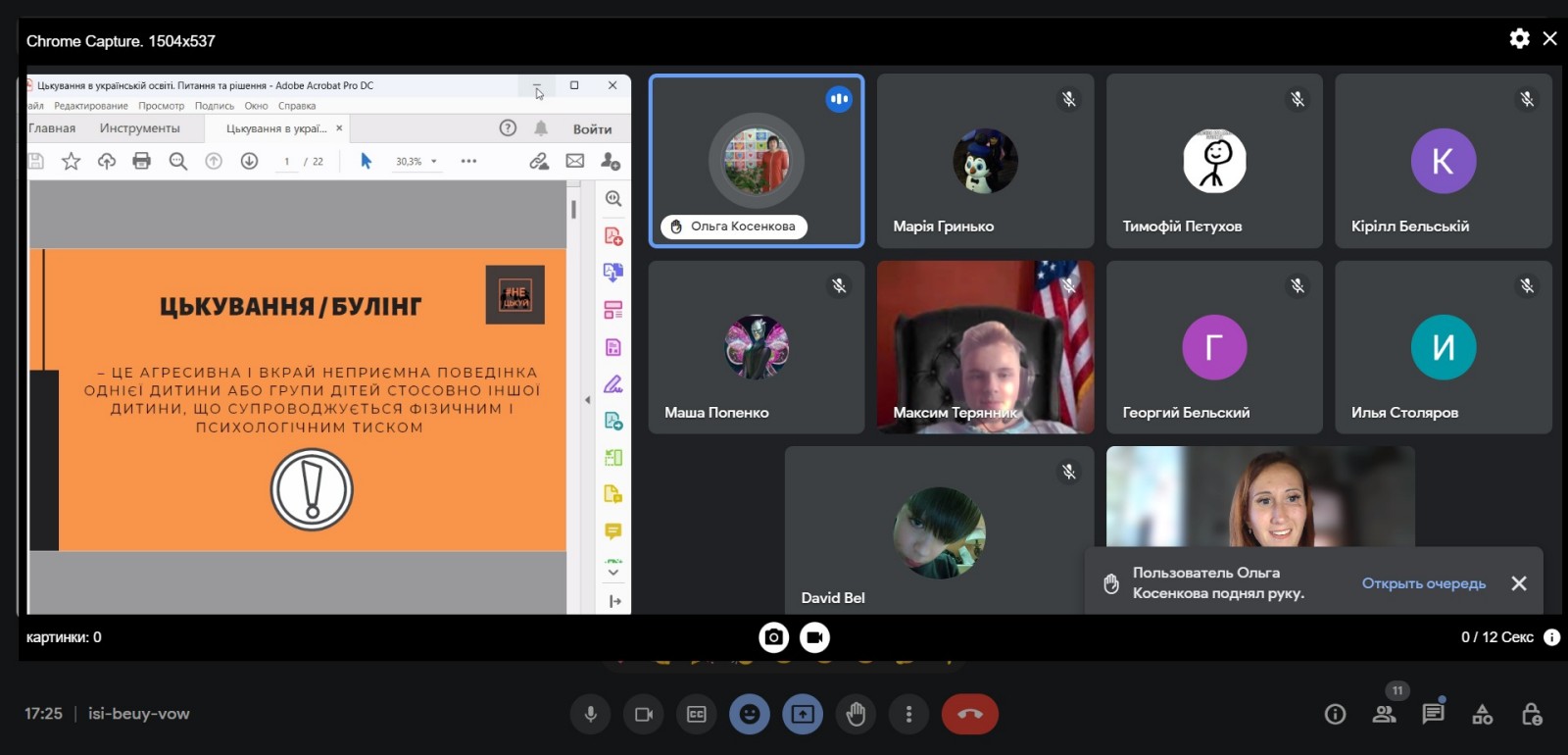Image resolution: width=1568 pixels, height=755 pixels.
Task: Open emoji reactions in Meet
Action: [750, 714]
